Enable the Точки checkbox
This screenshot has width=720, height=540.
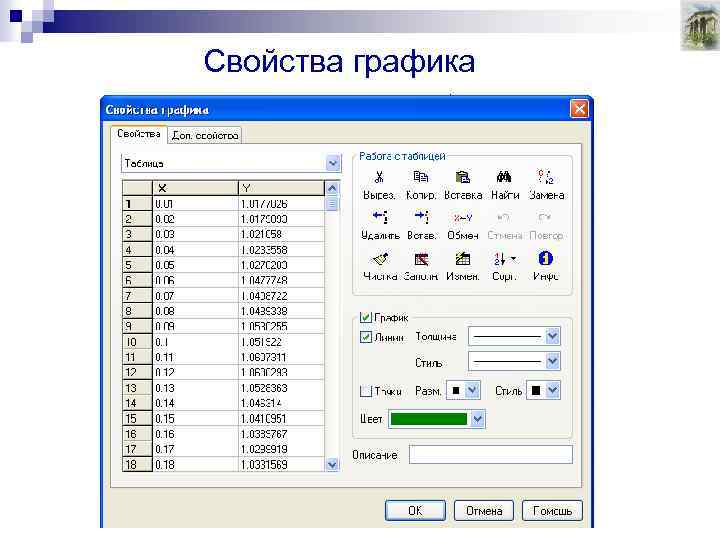click(366, 391)
